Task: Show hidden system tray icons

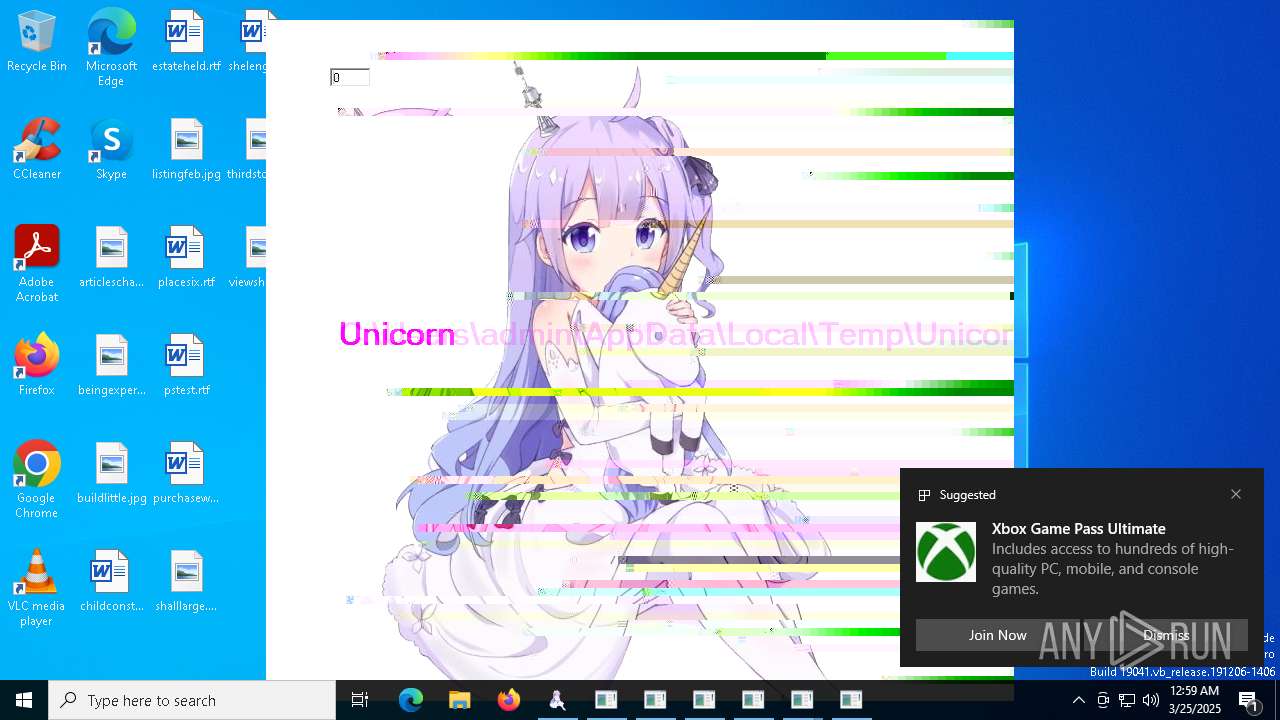Action: click(1078, 700)
